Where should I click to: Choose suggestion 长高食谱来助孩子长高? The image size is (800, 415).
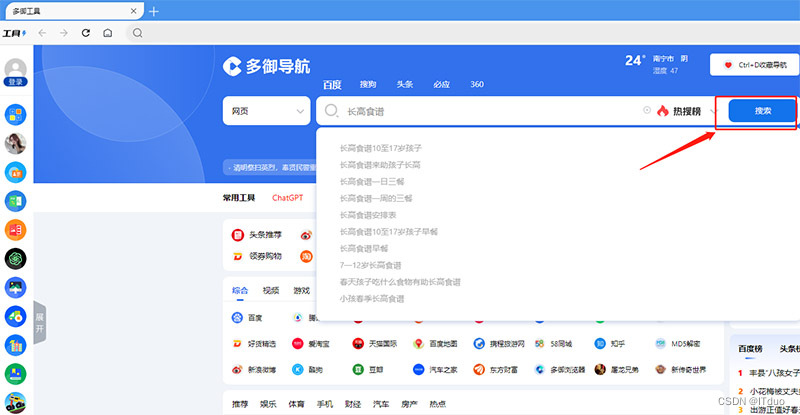pos(380,165)
